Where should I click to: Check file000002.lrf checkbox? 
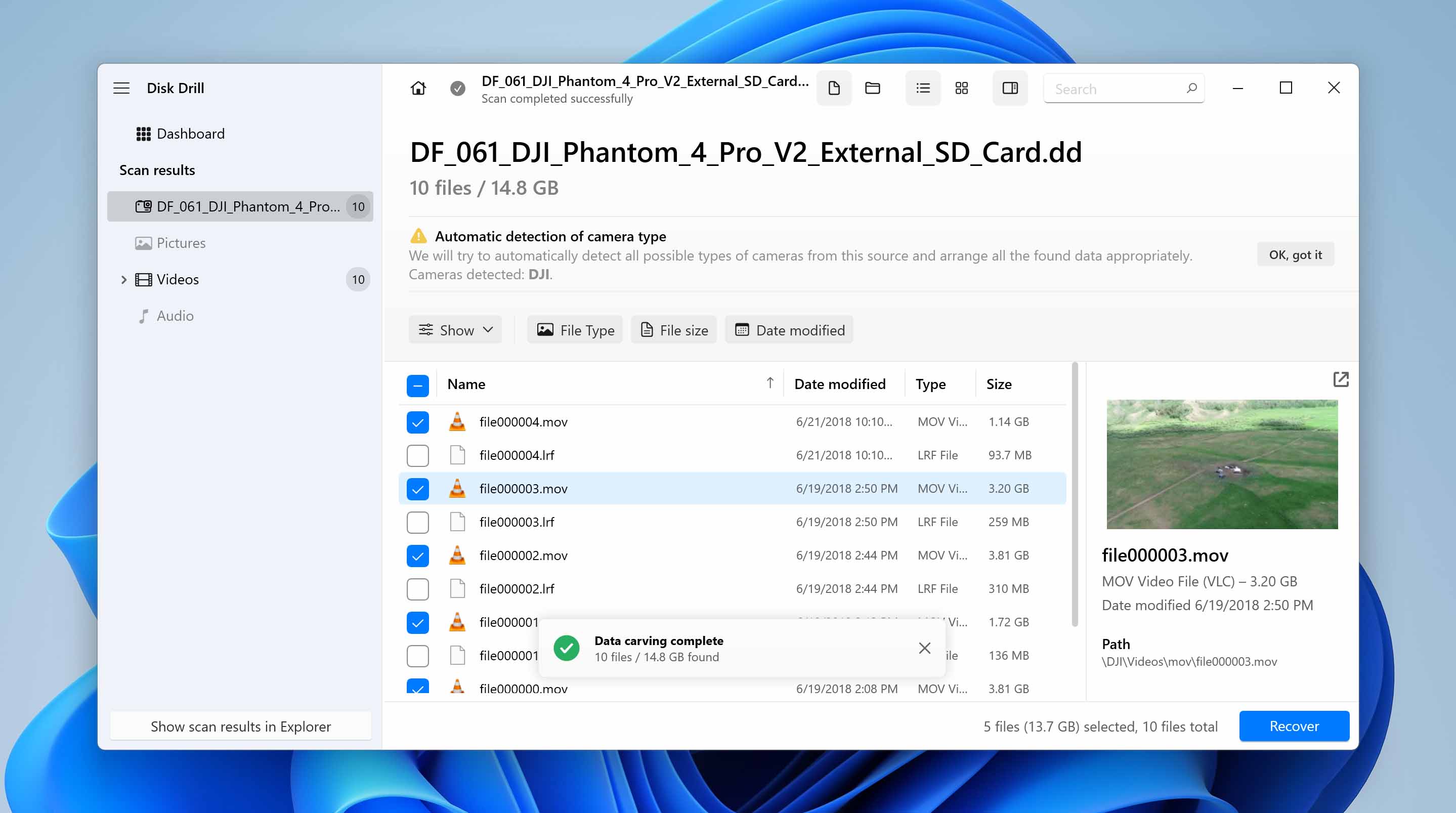[418, 589]
